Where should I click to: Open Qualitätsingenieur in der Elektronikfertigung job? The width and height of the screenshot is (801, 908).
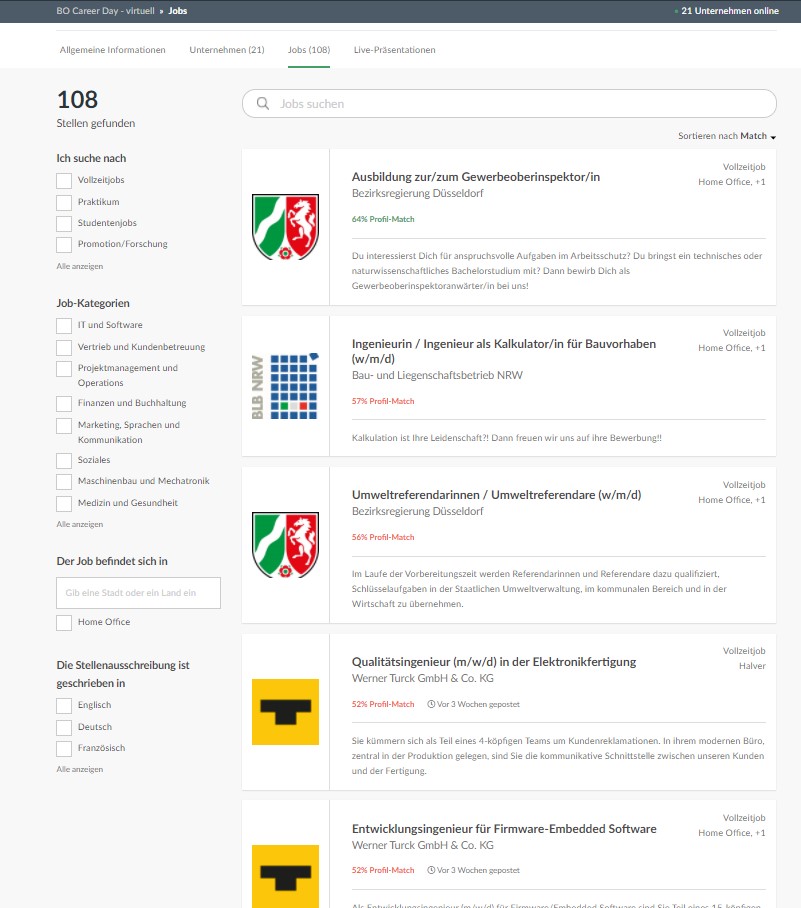tap(493, 661)
